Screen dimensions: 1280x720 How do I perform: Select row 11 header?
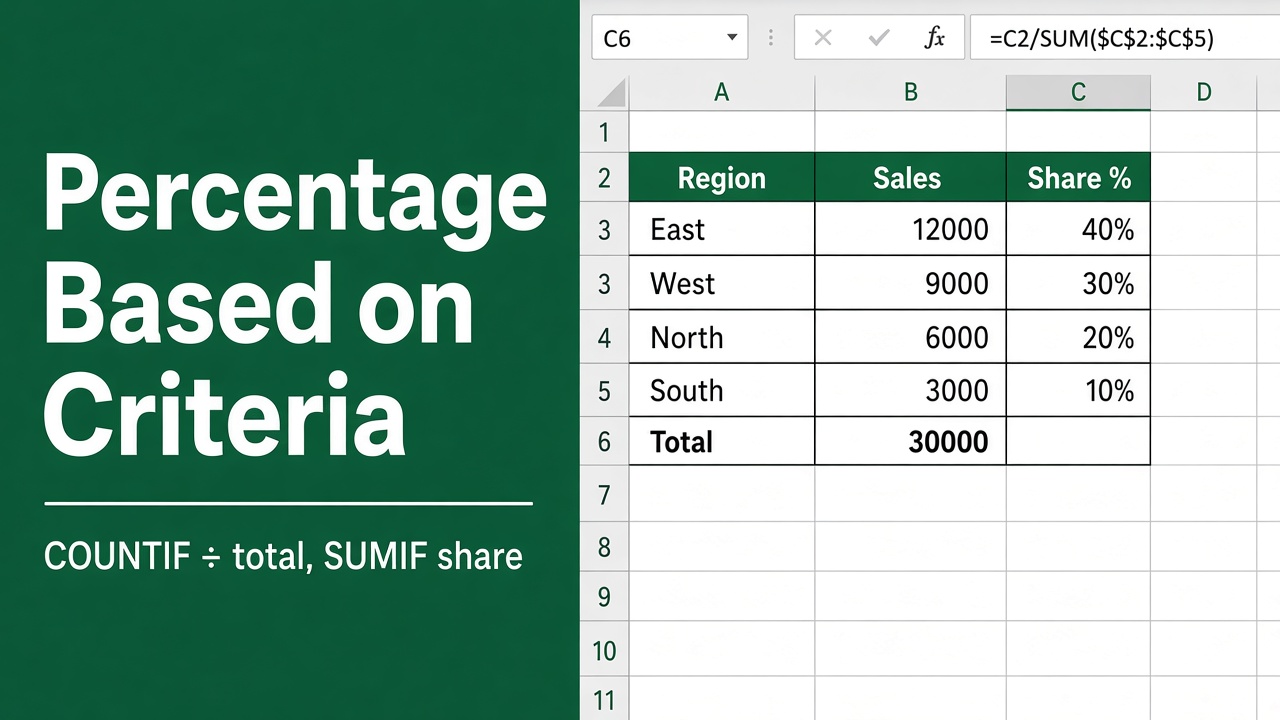point(604,699)
